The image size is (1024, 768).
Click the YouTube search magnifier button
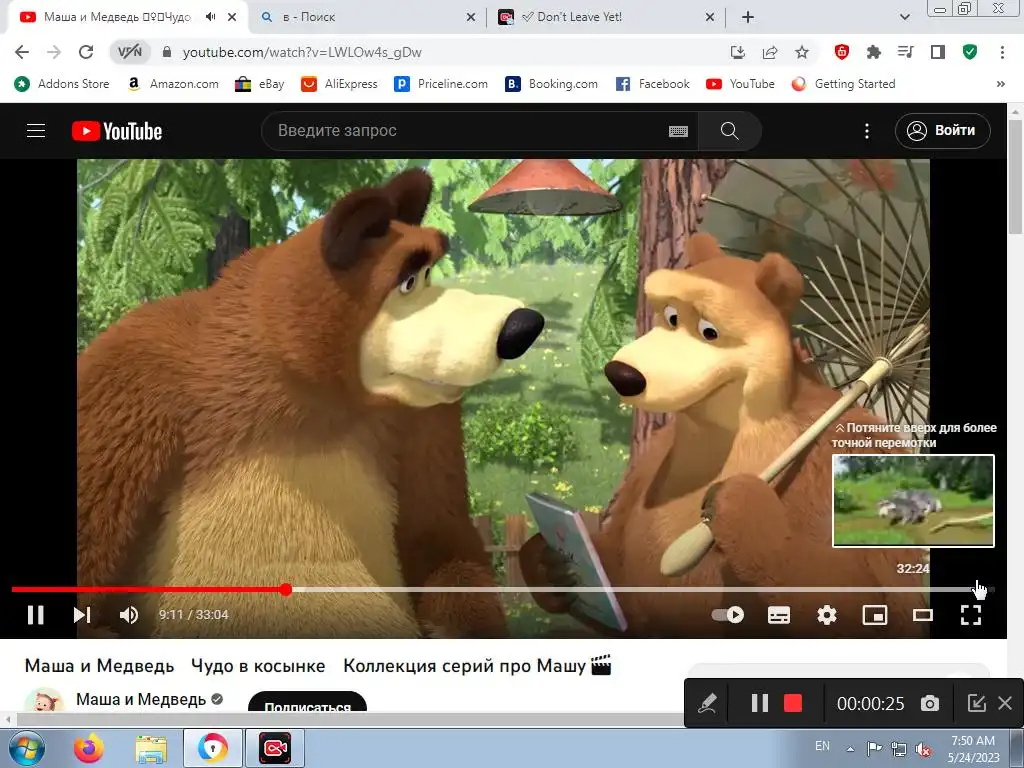[729, 131]
